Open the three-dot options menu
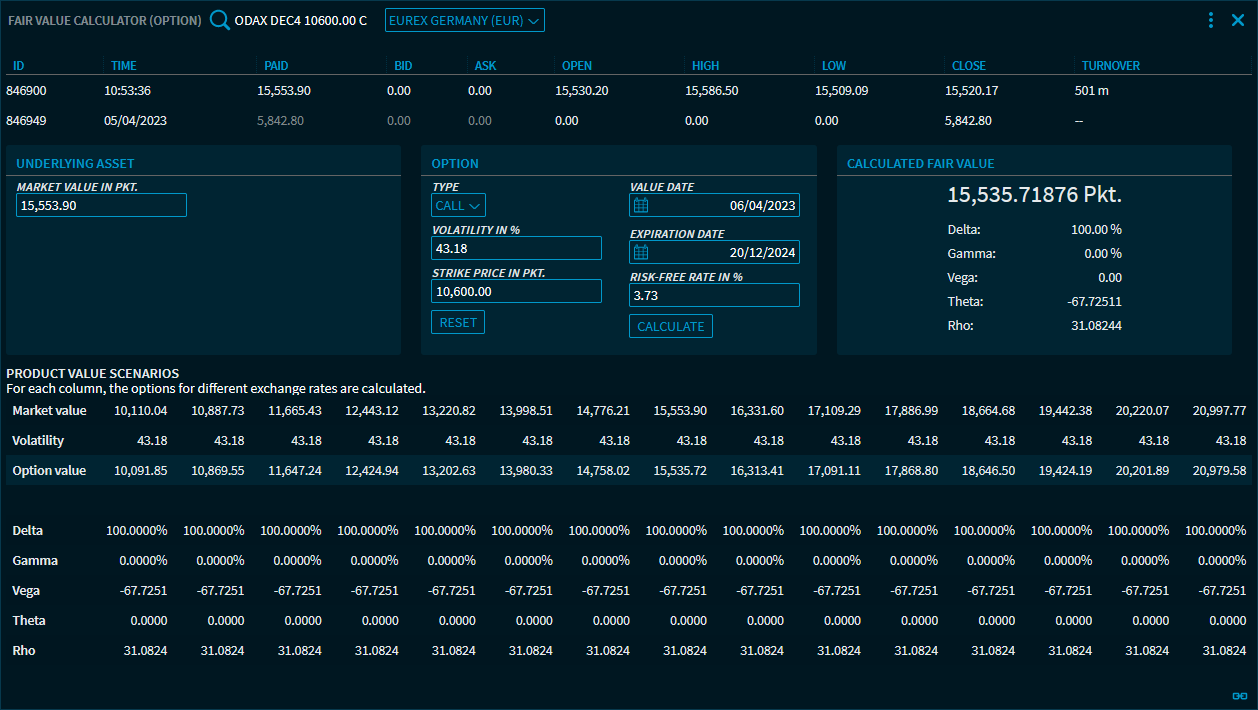The height and width of the screenshot is (710, 1258). coord(1211,20)
